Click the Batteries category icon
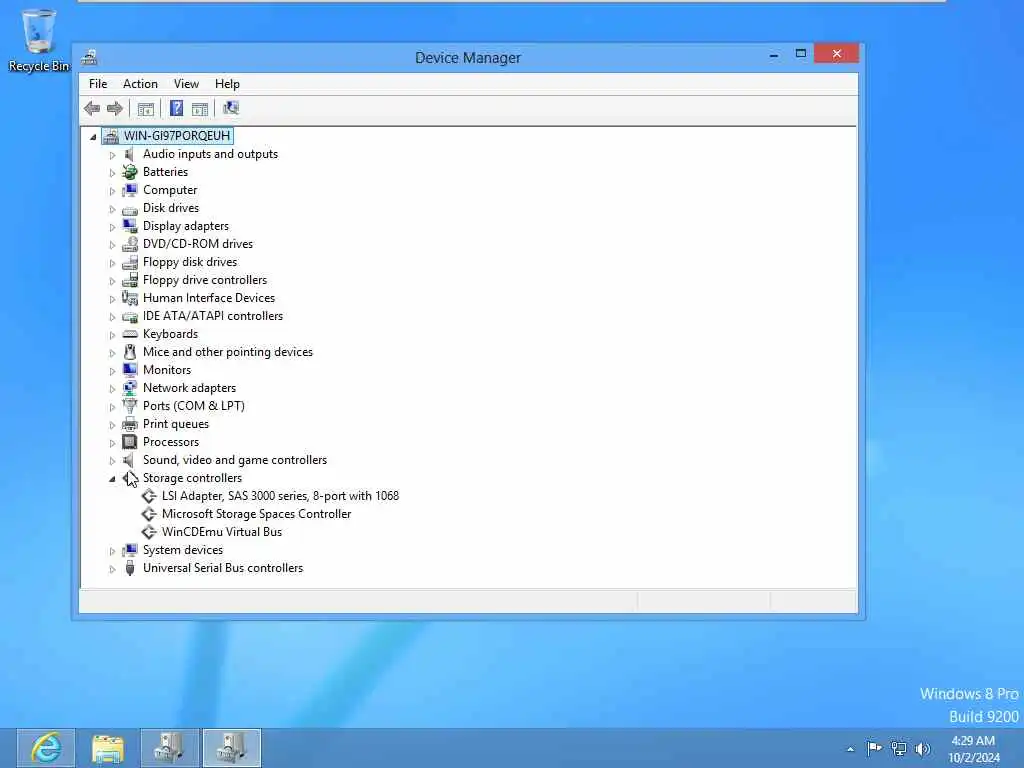 coord(130,172)
